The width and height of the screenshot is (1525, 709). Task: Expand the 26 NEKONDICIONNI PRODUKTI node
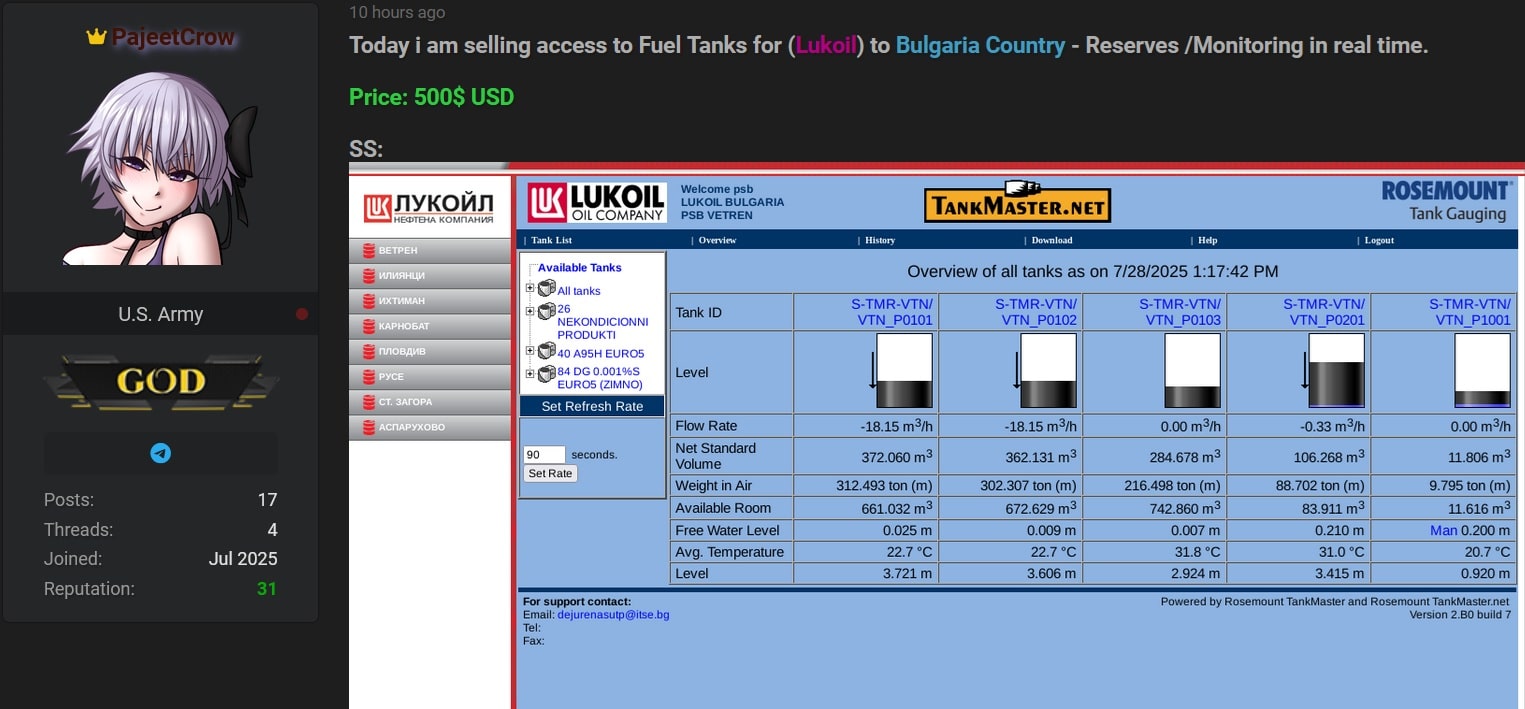pos(530,311)
